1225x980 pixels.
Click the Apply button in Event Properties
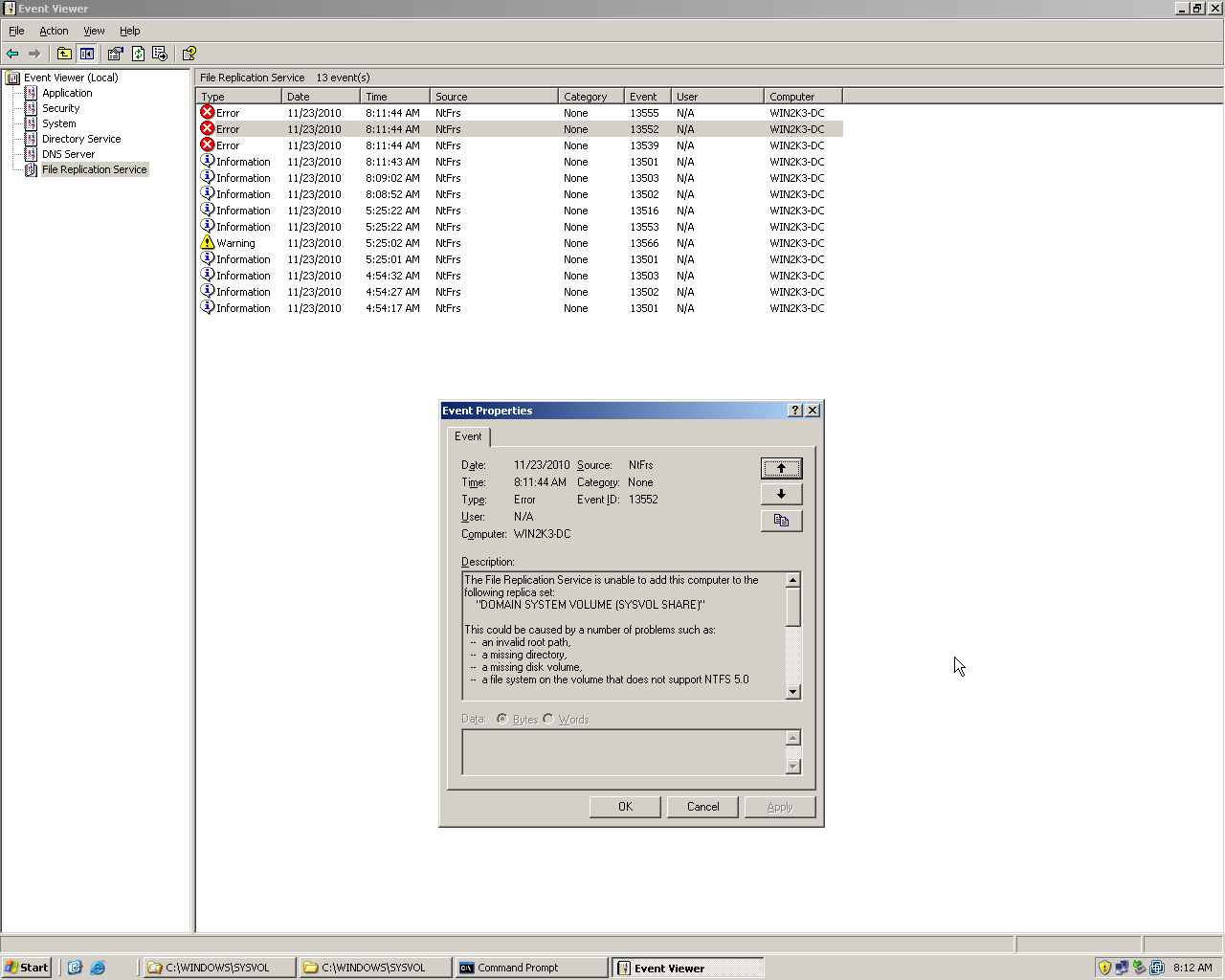point(780,807)
